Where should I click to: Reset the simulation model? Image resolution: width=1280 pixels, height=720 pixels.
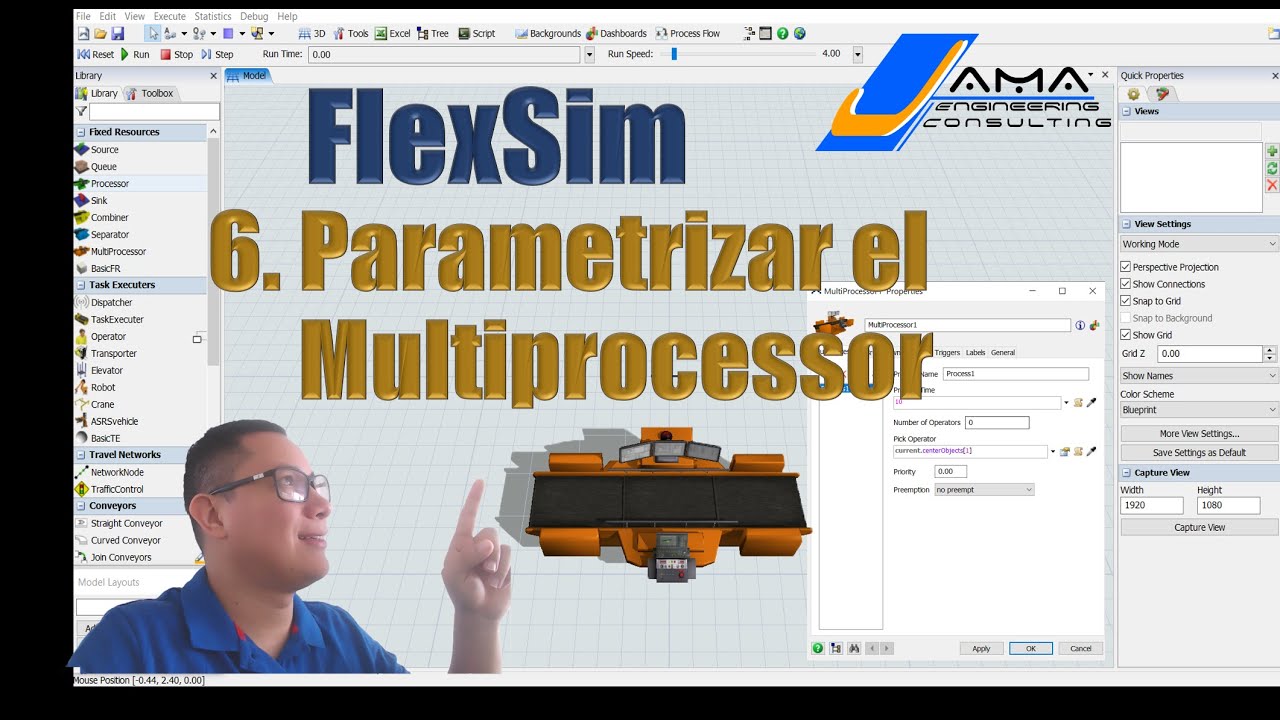coord(96,54)
